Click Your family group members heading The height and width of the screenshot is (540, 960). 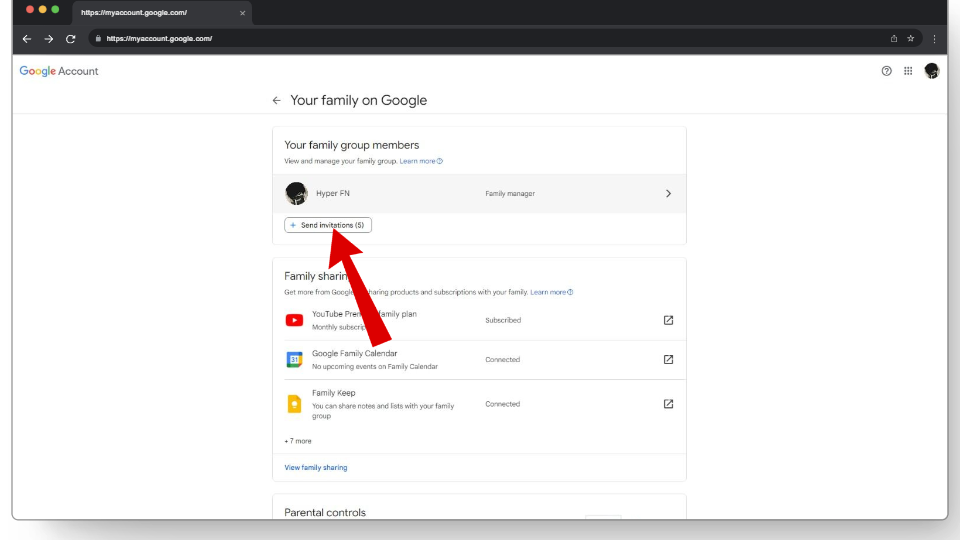tap(352, 145)
